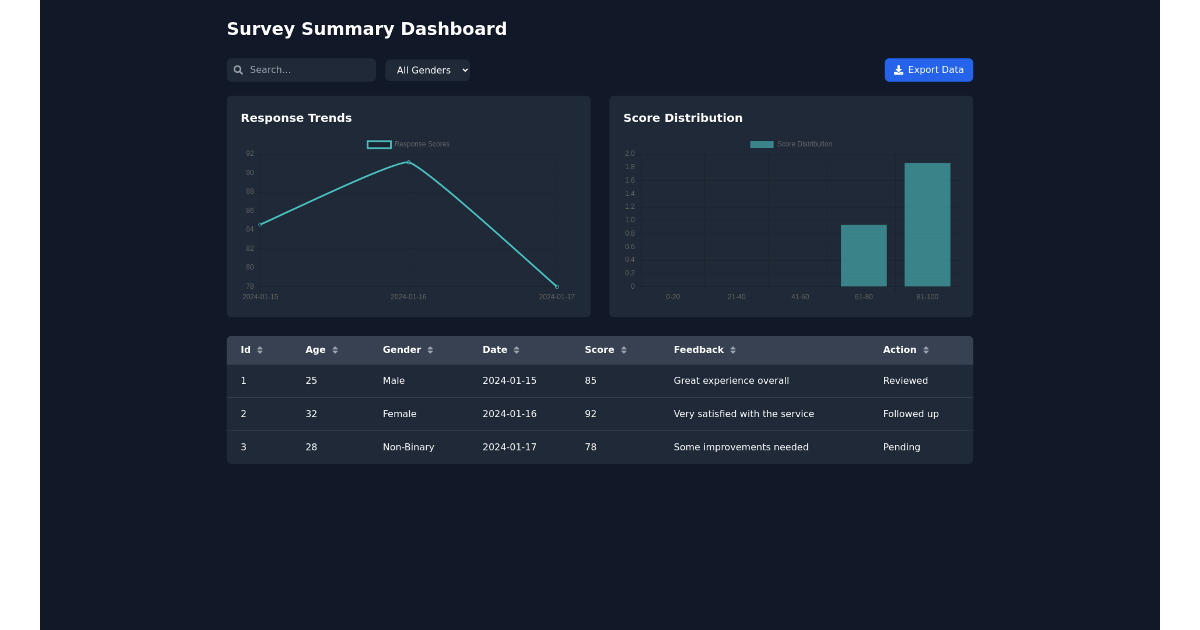Click the Export Data button
Viewport: 1200px width, 630px height.
tap(929, 70)
